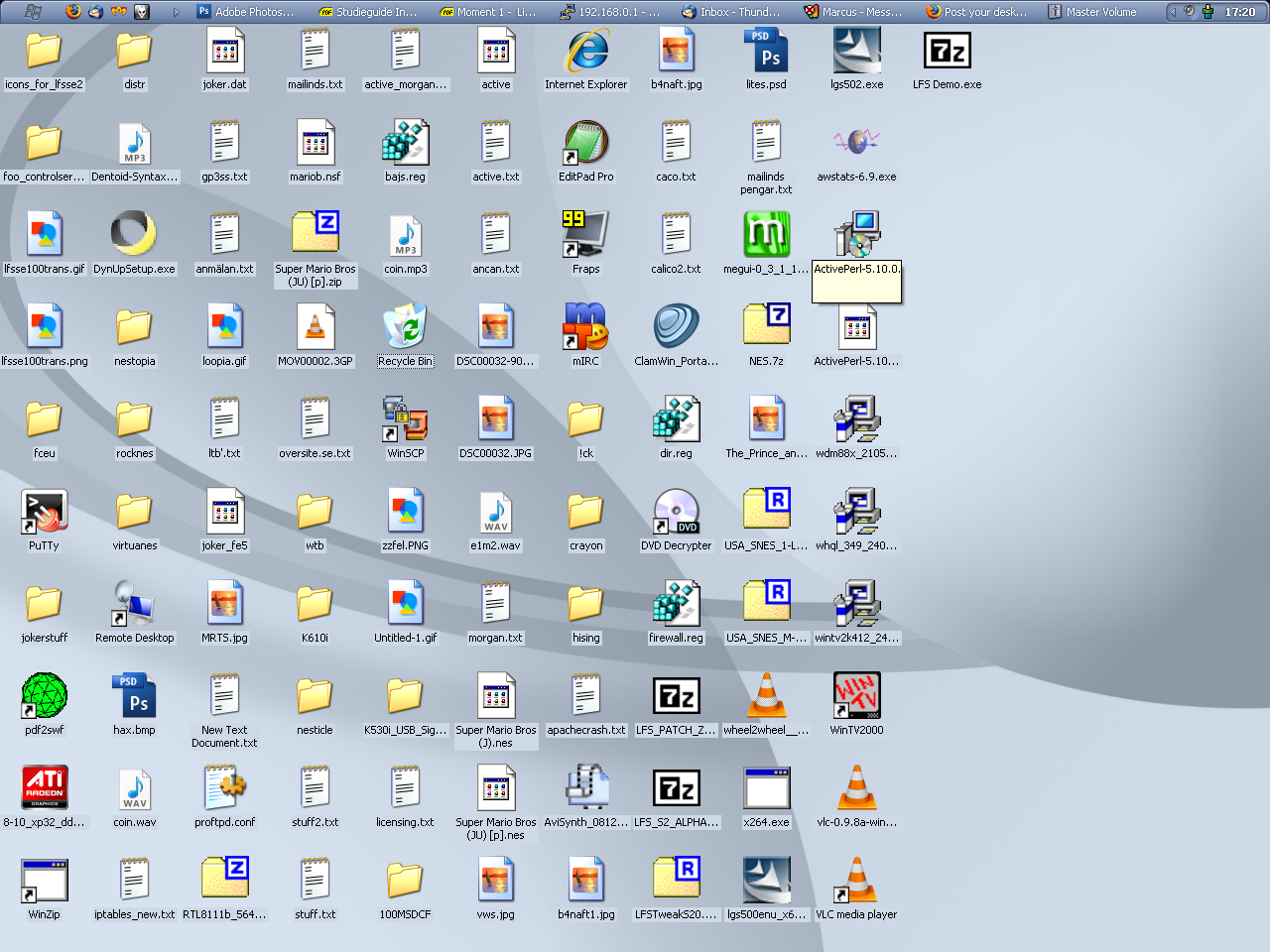1270x952 pixels.
Task: Select the NES.7z archive icon
Action: pos(766,327)
